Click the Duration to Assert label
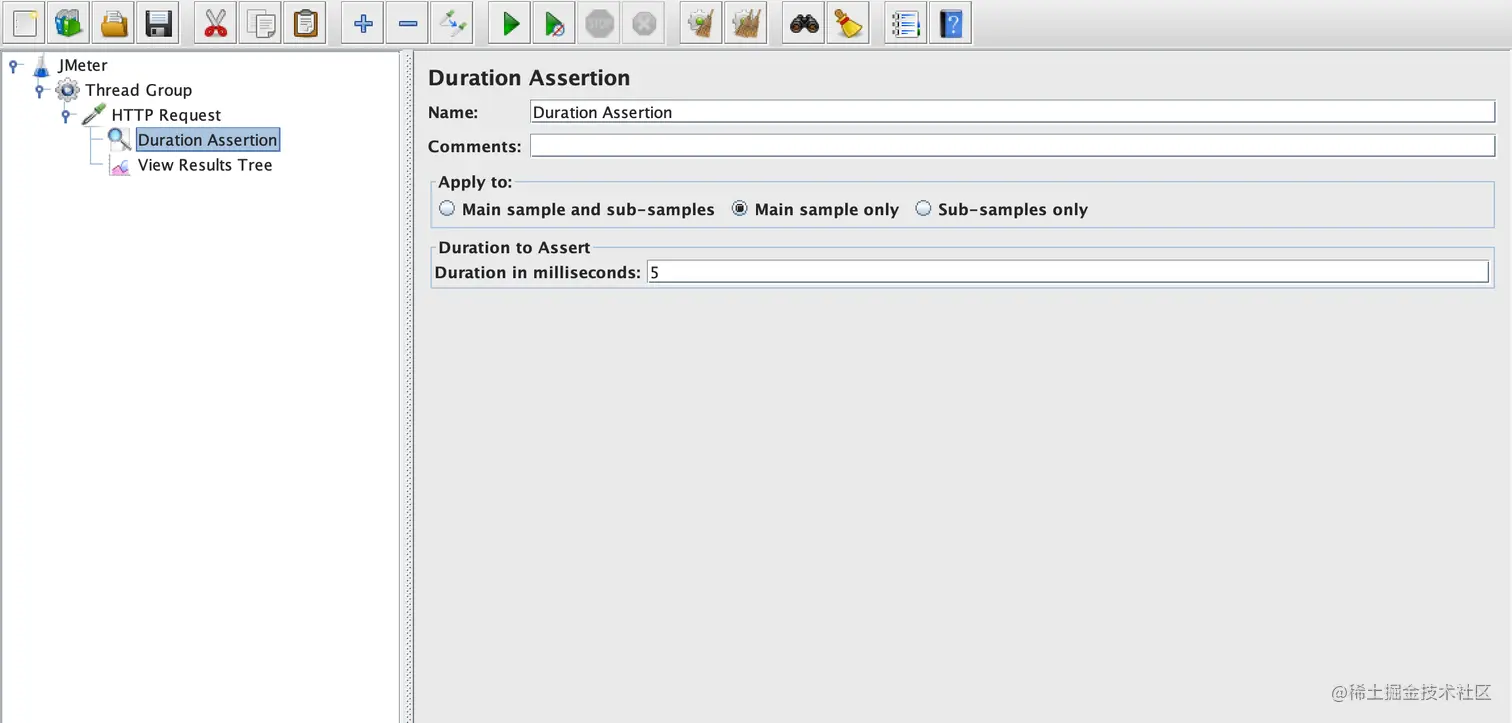The image size is (1512, 723). pos(514,248)
